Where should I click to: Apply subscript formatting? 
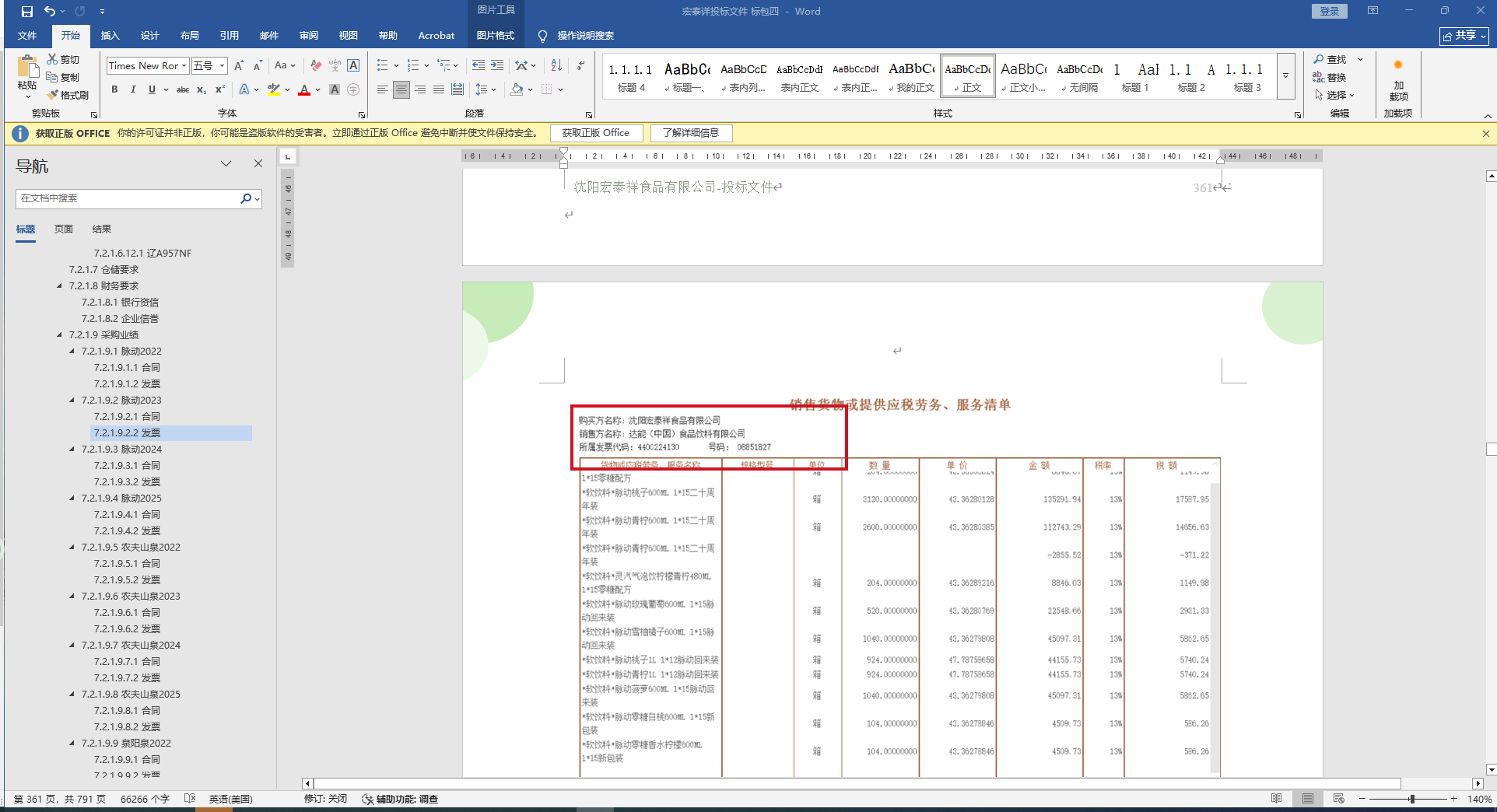tap(202, 90)
